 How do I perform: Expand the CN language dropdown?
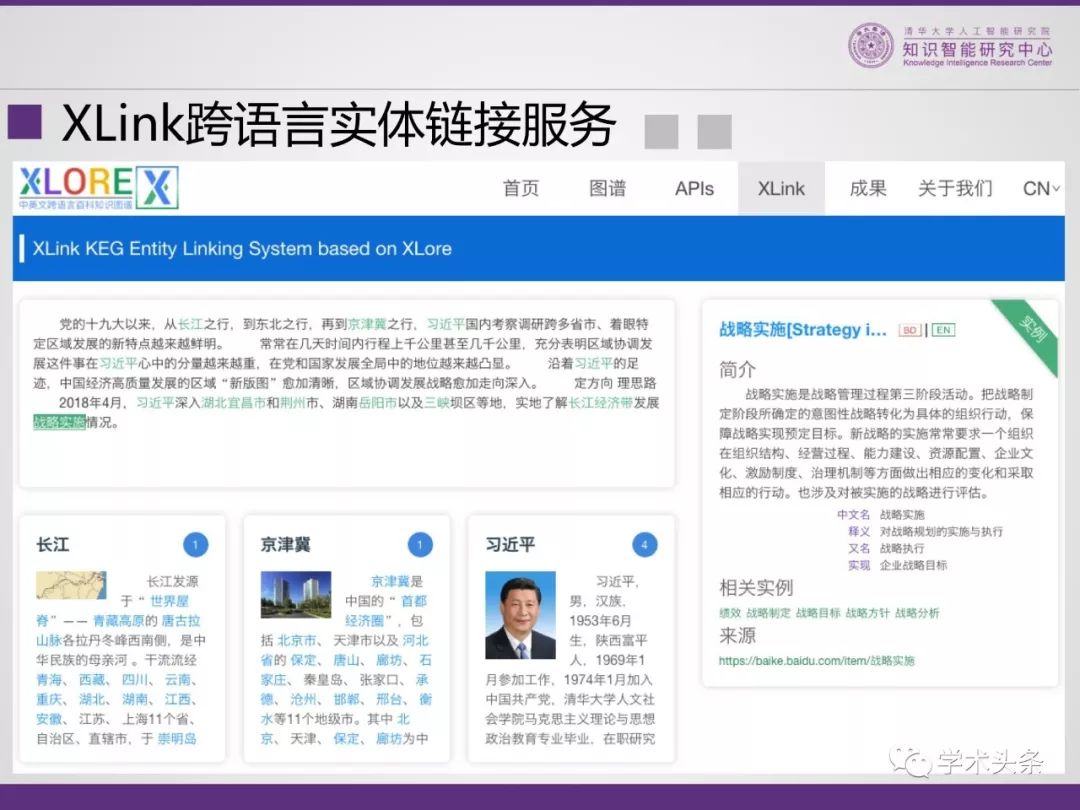[1041, 189]
